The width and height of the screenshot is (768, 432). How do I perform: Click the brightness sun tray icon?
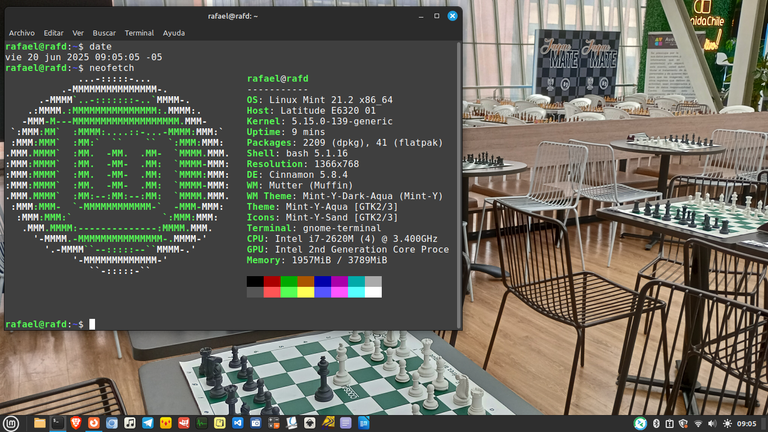[727, 424]
